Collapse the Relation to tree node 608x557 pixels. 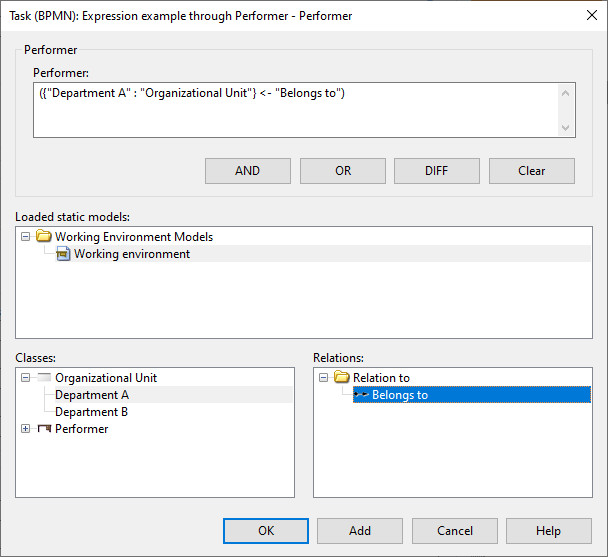323,378
